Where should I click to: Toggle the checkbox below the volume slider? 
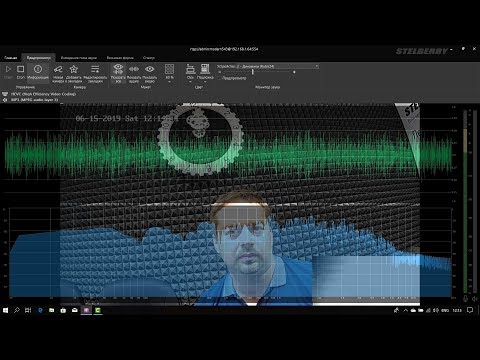[x=219, y=78]
